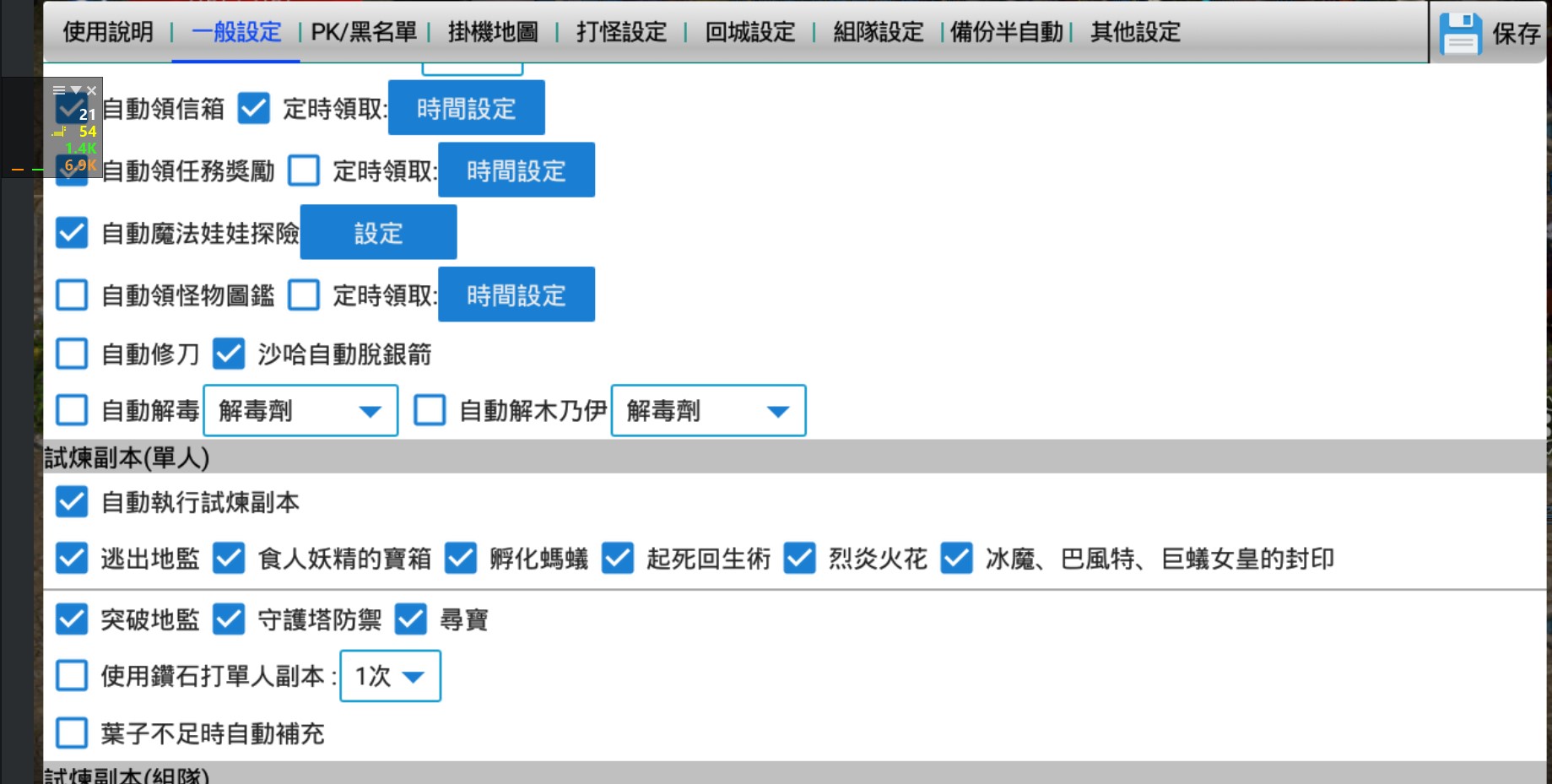This screenshot has width=1552, height=784.
Task: Expand the 1次 count dropdown
Action: click(390, 675)
